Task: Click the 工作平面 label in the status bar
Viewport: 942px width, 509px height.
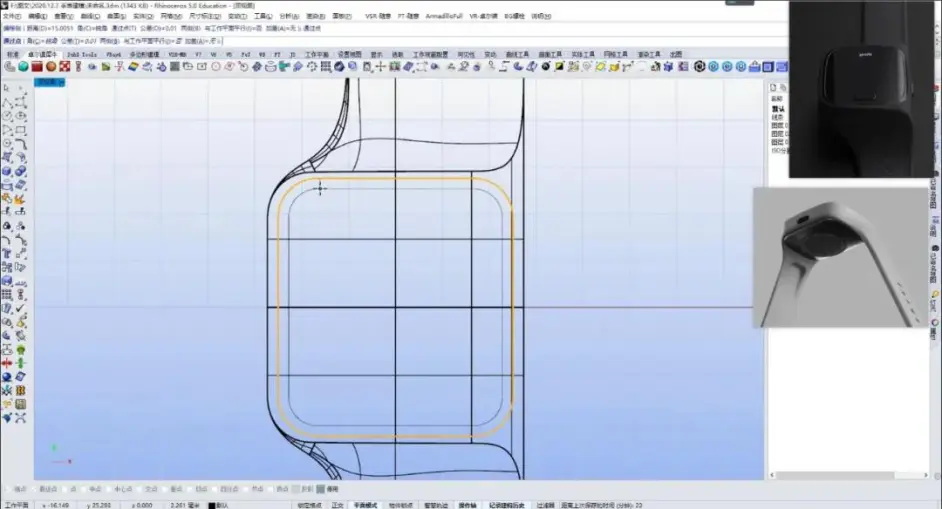Action: point(17,505)
